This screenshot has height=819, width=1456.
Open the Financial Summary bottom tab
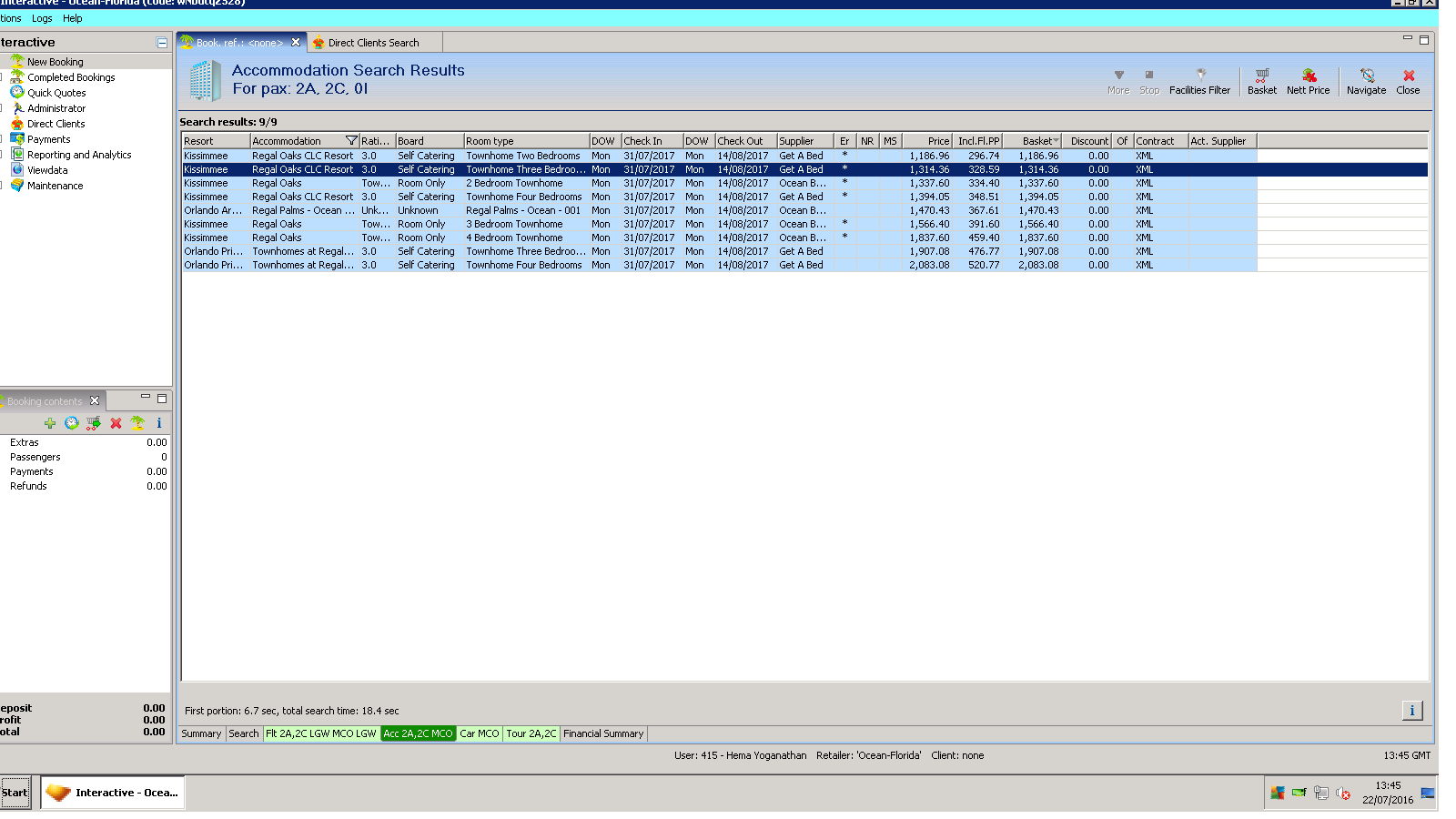602,733
